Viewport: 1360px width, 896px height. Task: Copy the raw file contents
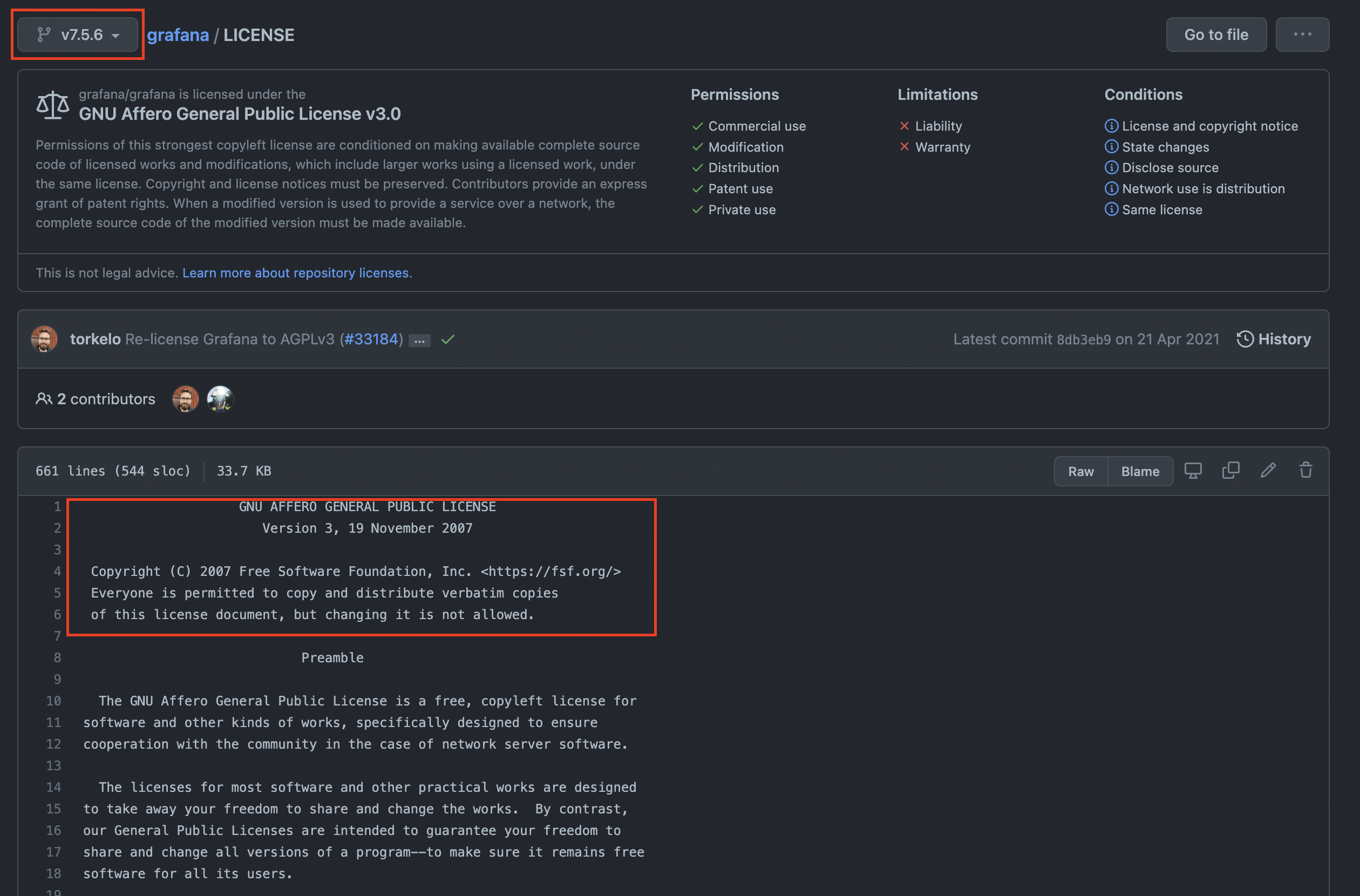coord(1230,470)
